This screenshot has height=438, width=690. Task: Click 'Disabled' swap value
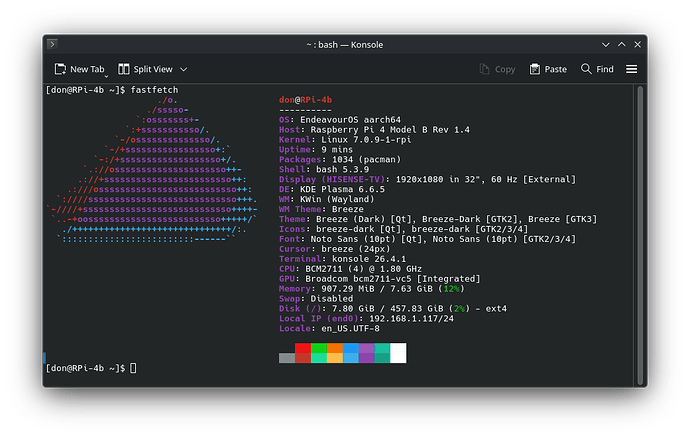tap(332, 299)
